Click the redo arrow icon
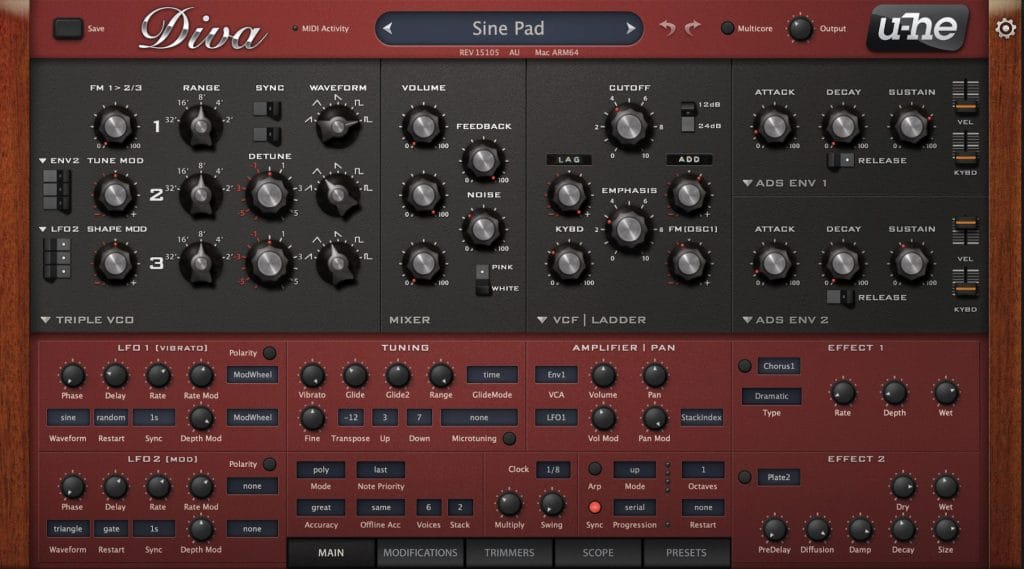The height and width of the screenshot is (569, 1024). tap(692, 28)
